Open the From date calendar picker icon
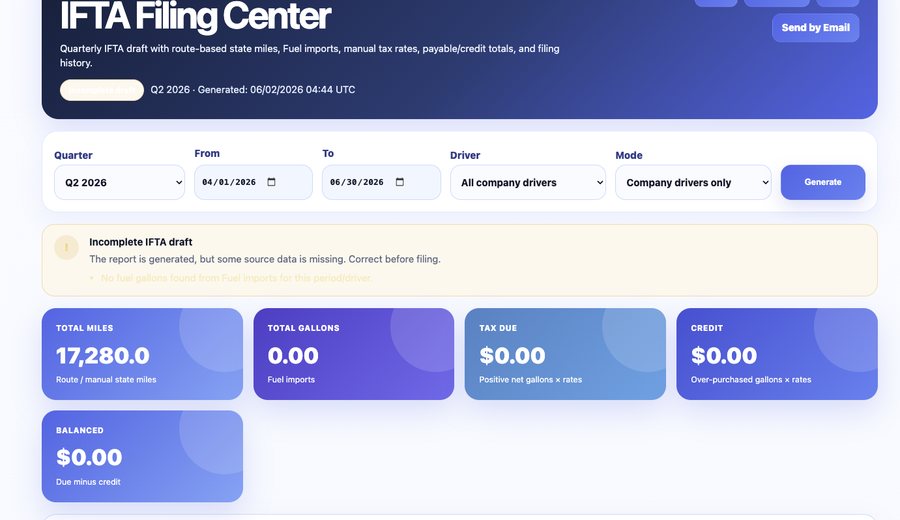The height and width of the screenshot is (520, 900). (x=271, y=182)
